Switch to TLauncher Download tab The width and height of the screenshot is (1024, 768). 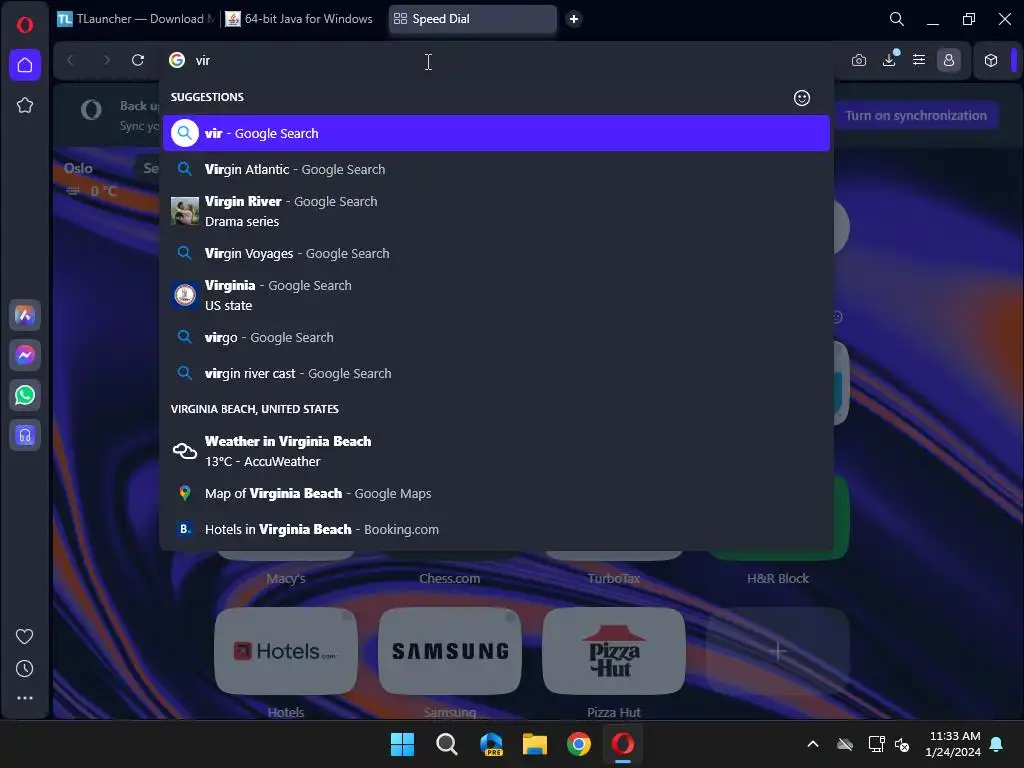(x=136, y=19)
